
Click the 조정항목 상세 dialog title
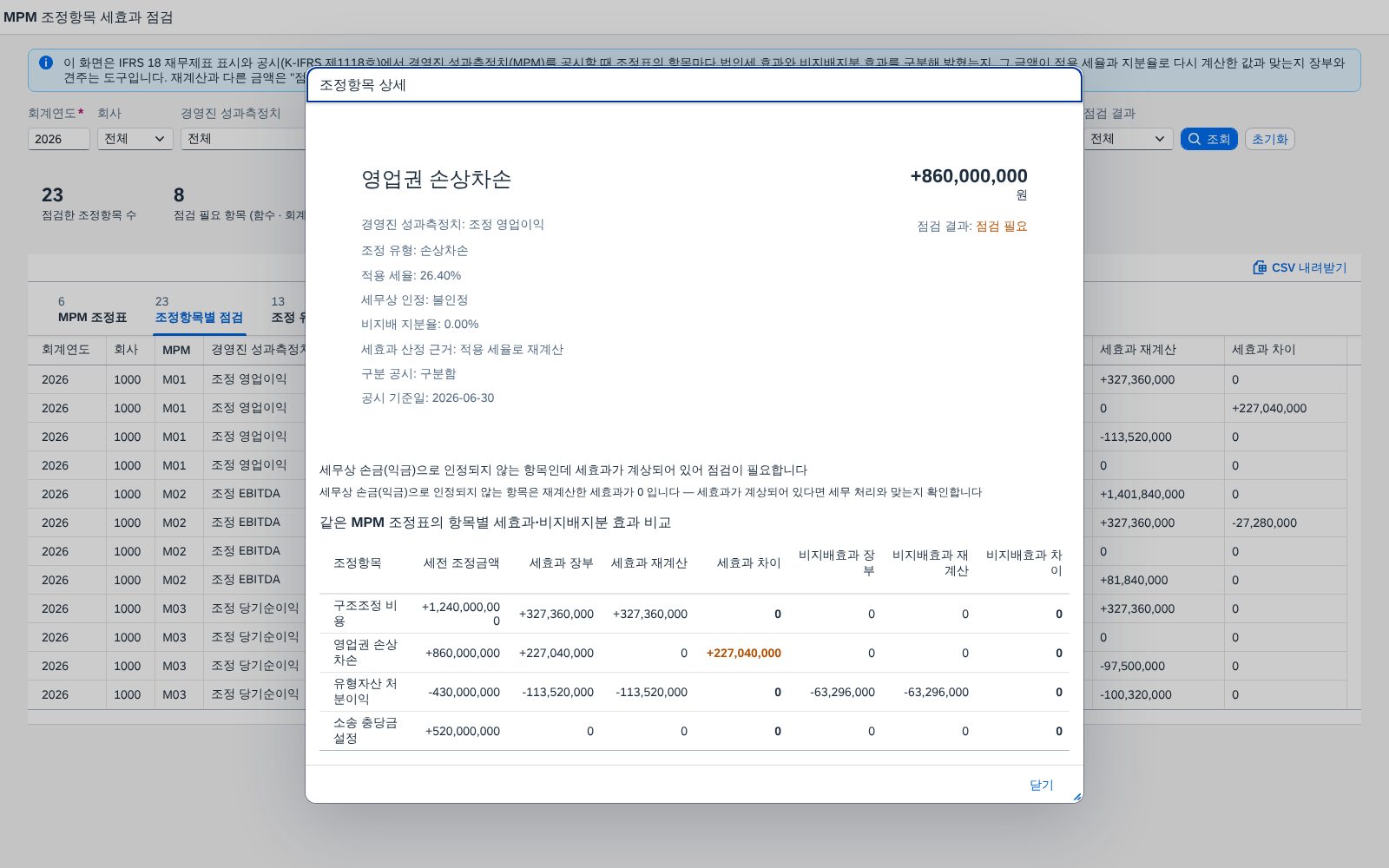[362, 85]
